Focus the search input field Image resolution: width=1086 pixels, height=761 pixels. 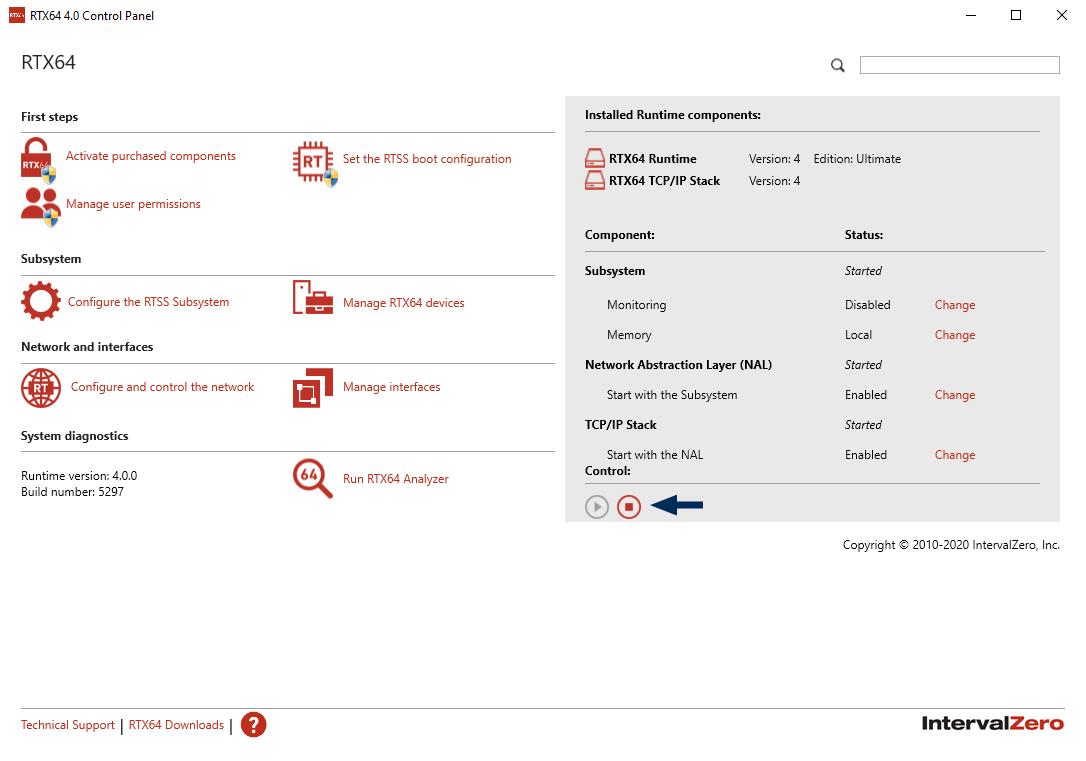pyautogui.click(x=960, y=65)
